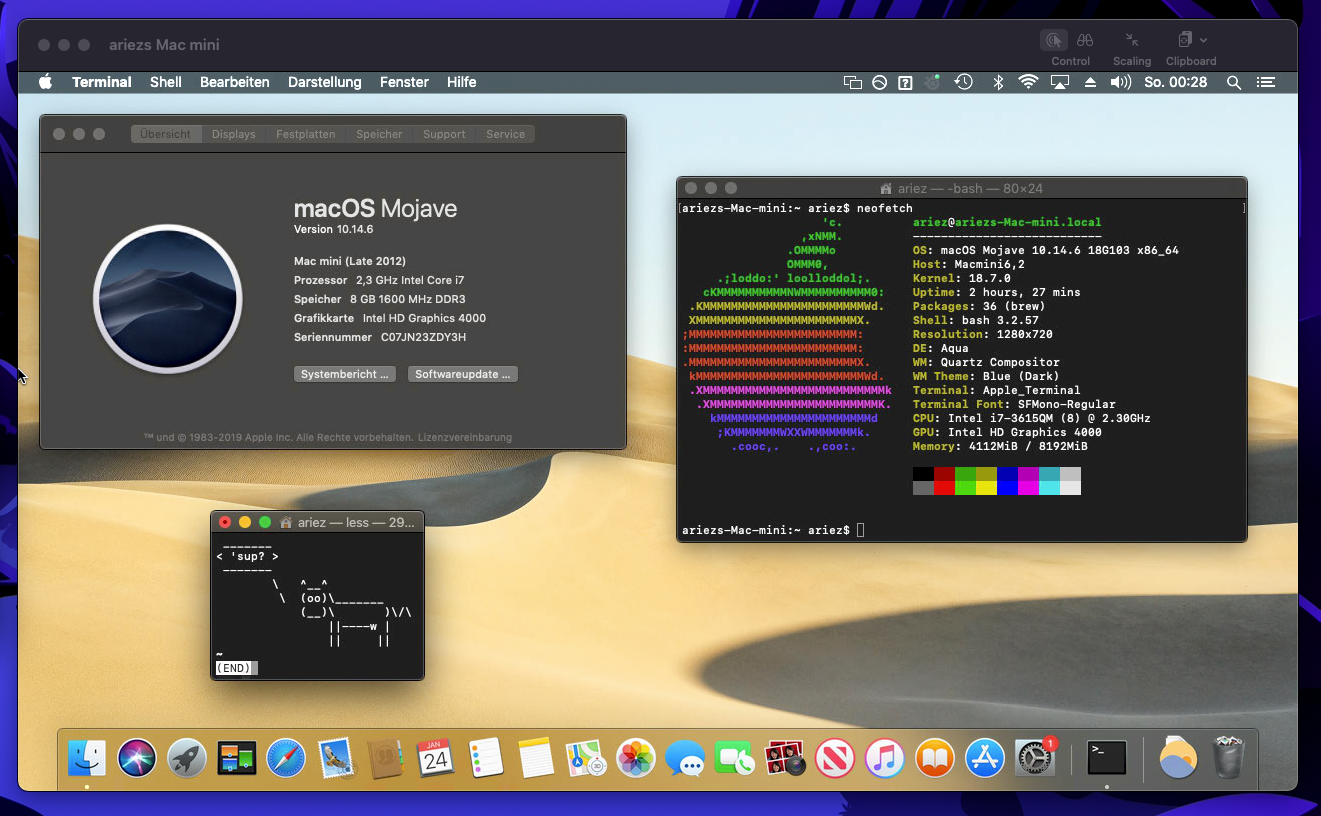Click the neofetch terminal command prompt cursor
This screenshot has height=816, width=1321.
click(x=860, y=530)
